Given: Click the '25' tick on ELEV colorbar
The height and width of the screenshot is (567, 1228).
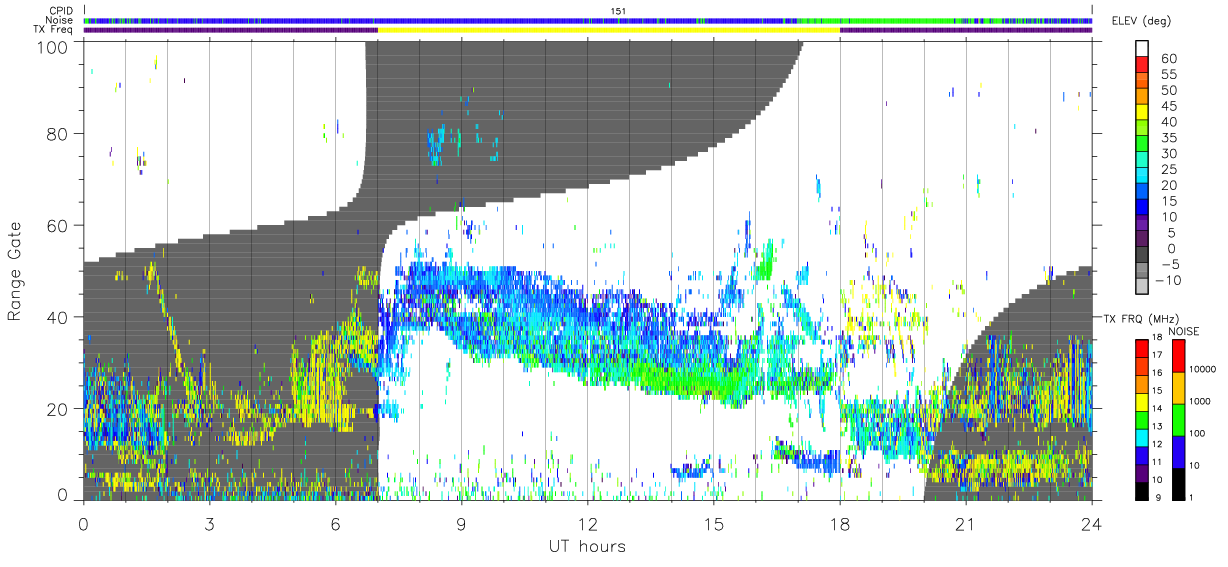Looking at the screenshot, I should pyautogui.click(x=1168, y=170).
